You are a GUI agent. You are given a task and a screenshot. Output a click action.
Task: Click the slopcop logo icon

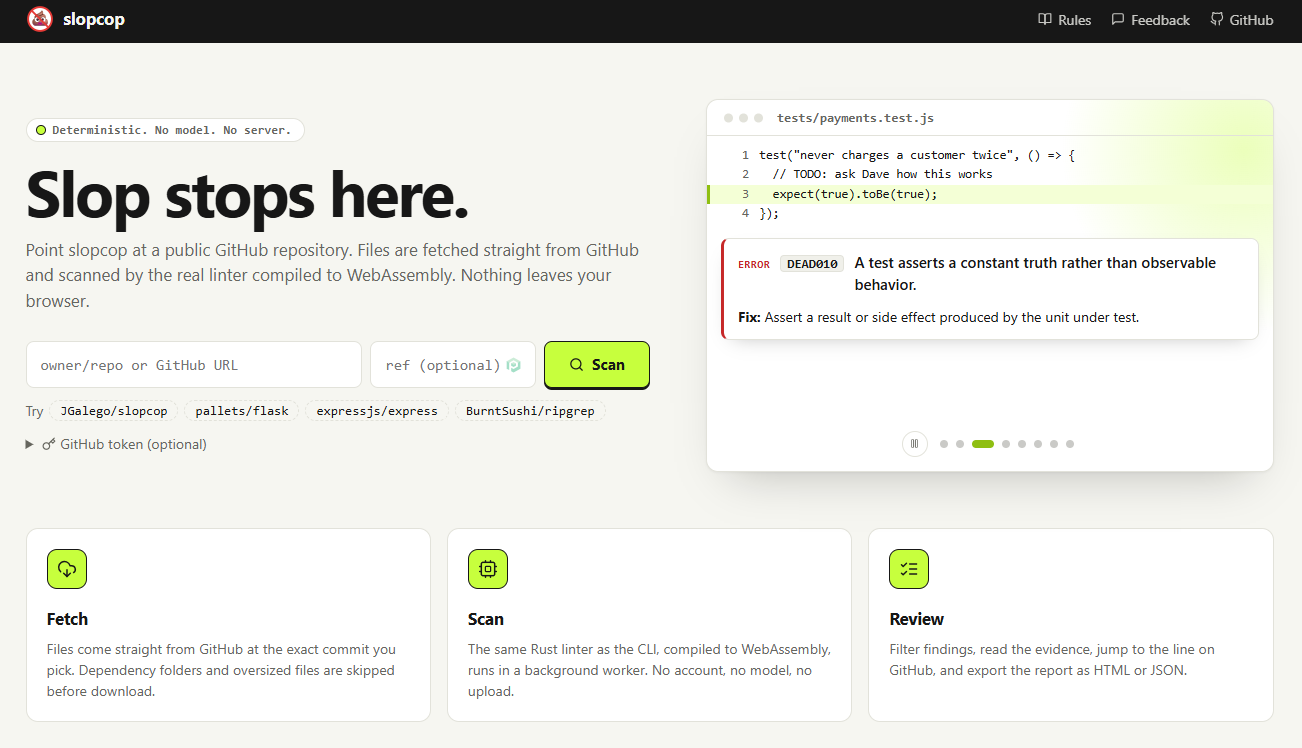[x=40, y=19]
